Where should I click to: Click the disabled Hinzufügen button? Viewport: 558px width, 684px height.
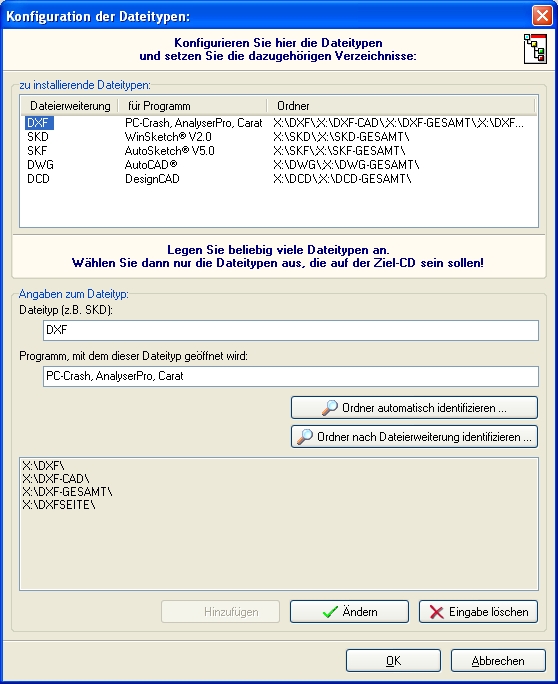[220, 612]
